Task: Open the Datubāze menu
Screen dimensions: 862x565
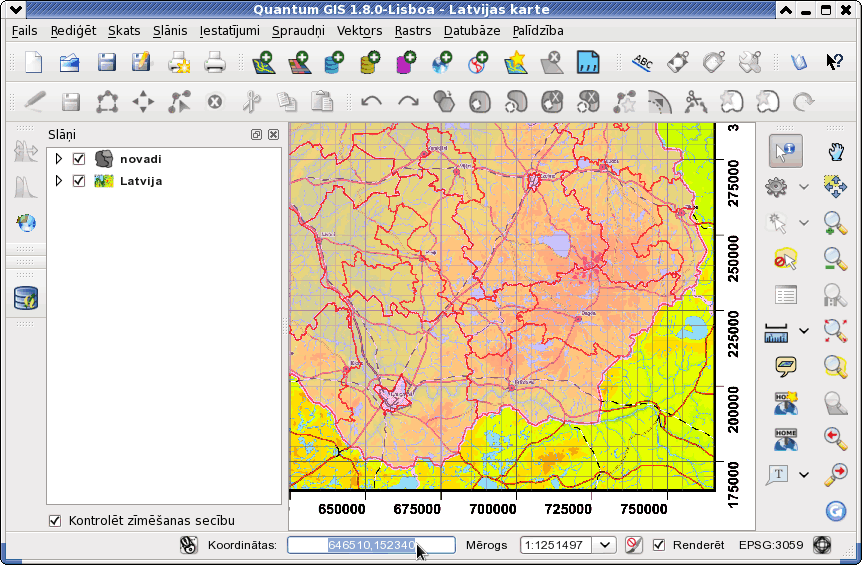Action: [x=472, y=31]
